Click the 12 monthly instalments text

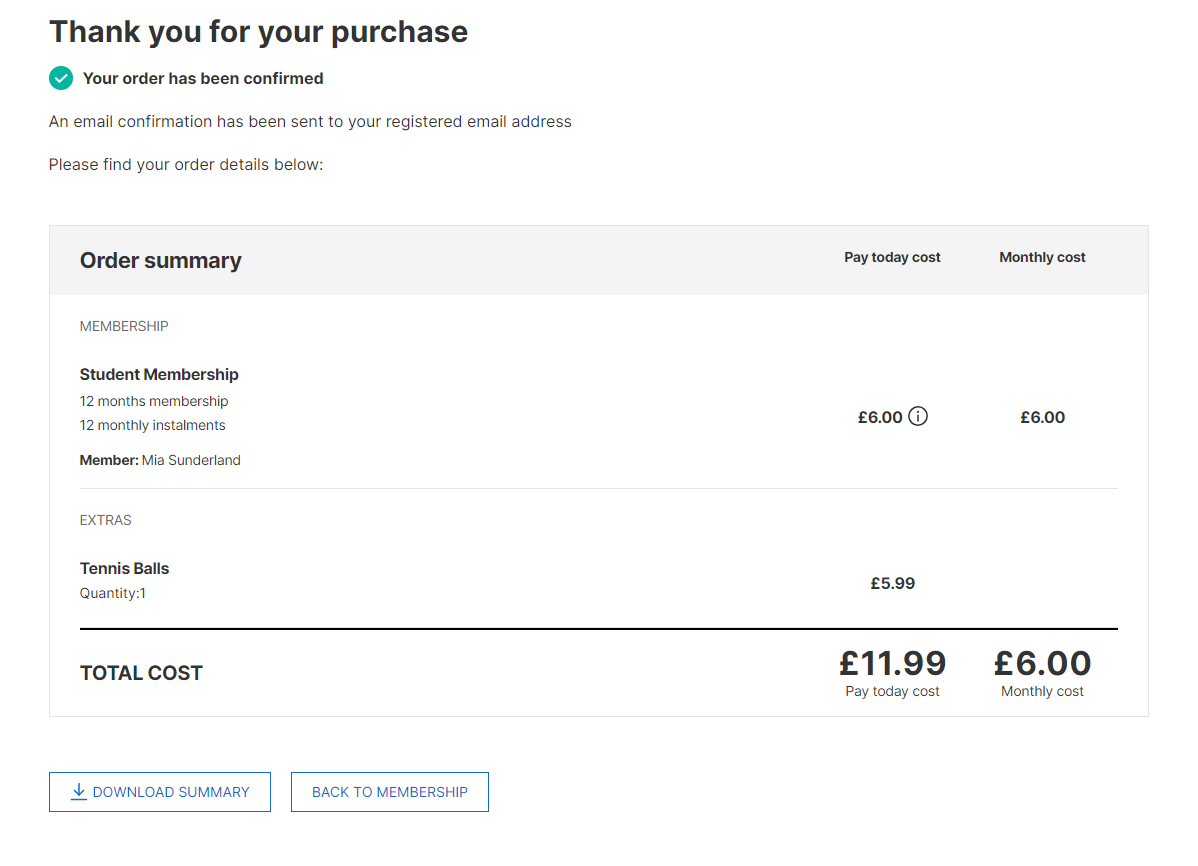(153, 426)
